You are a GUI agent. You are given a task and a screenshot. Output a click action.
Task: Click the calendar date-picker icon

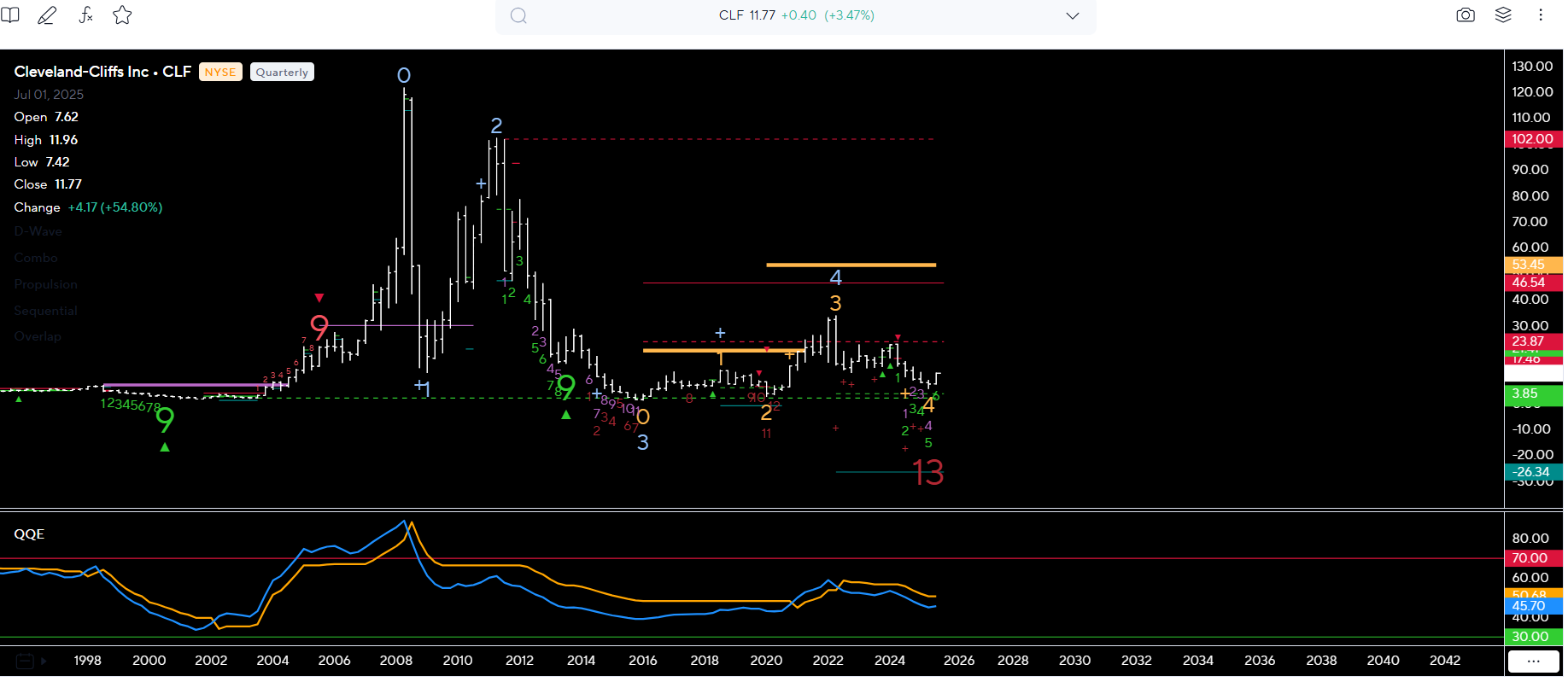pos(25,661)
